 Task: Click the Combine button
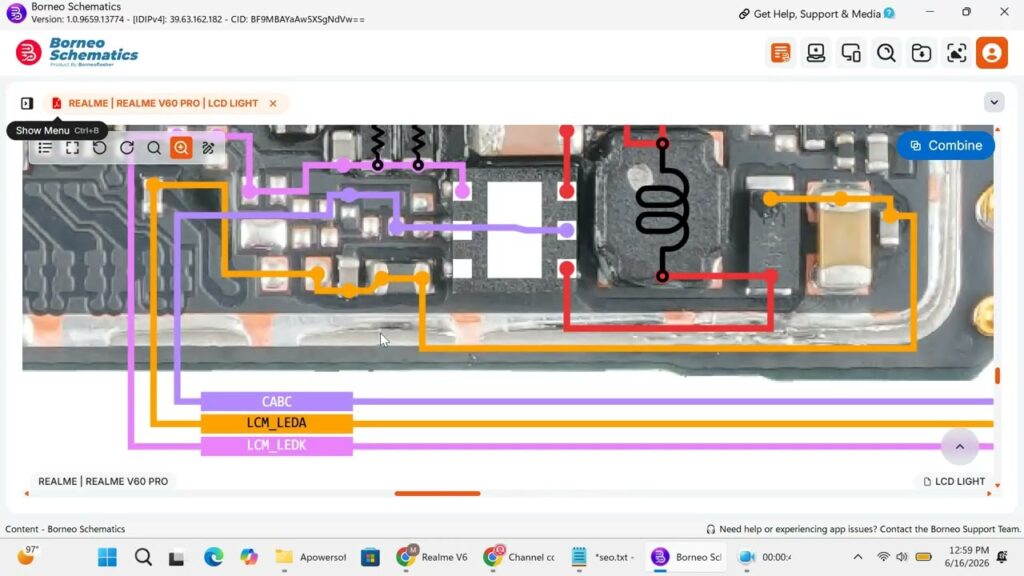(946, 146)
